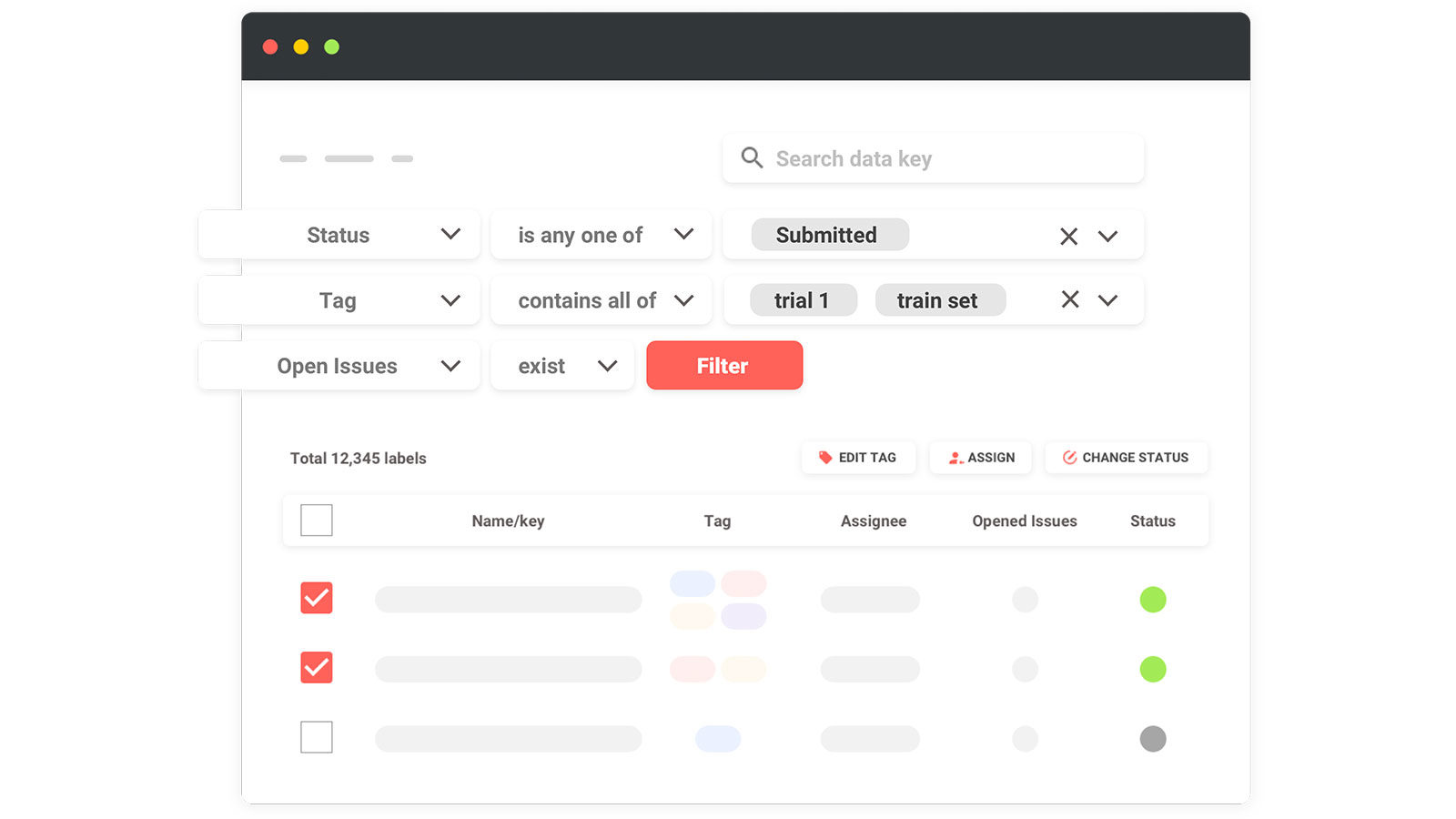Open the 'exist' operator dropdown

[562, 366]
